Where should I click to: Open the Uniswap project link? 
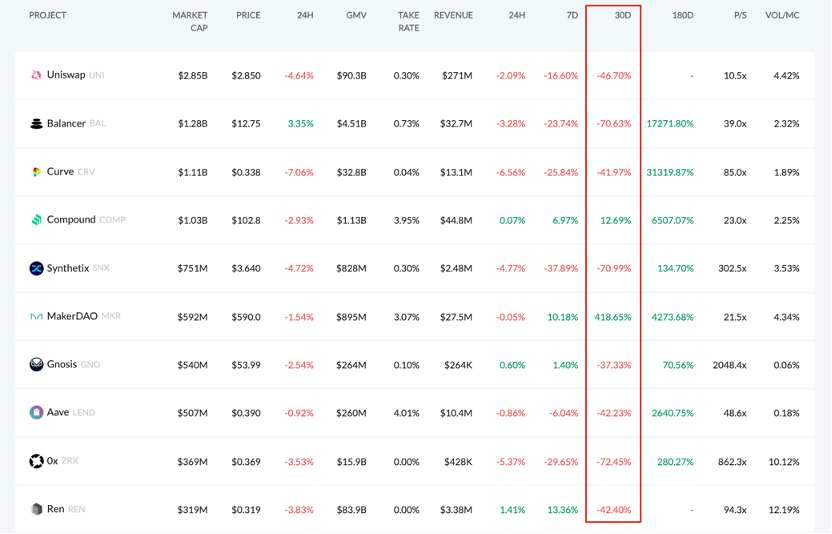click(67, 75)
